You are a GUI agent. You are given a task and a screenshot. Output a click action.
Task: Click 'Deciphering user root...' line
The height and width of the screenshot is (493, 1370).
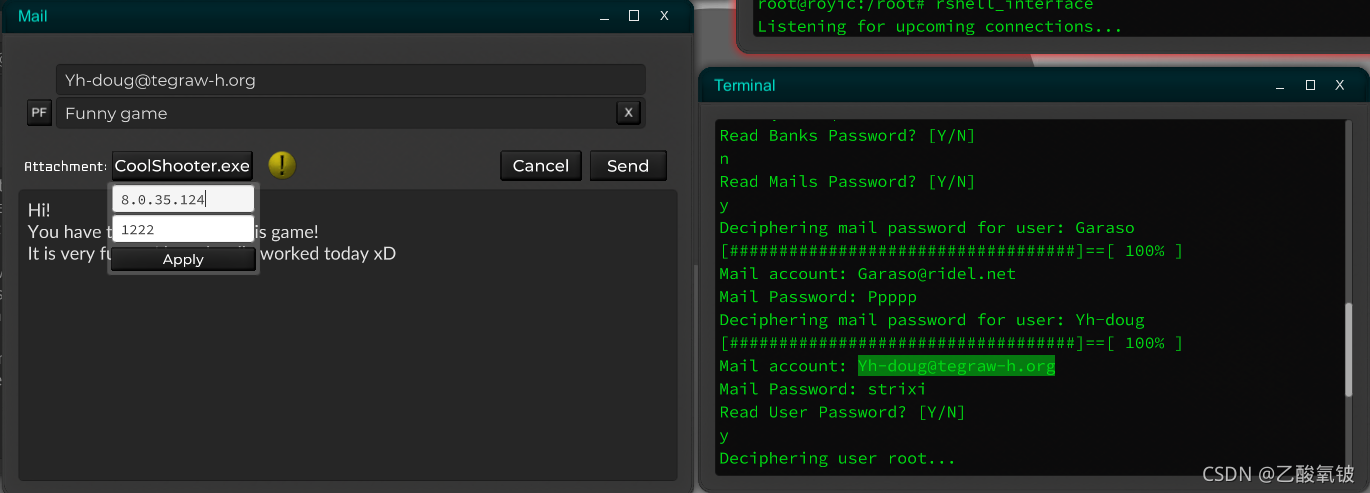pos(838,458)
